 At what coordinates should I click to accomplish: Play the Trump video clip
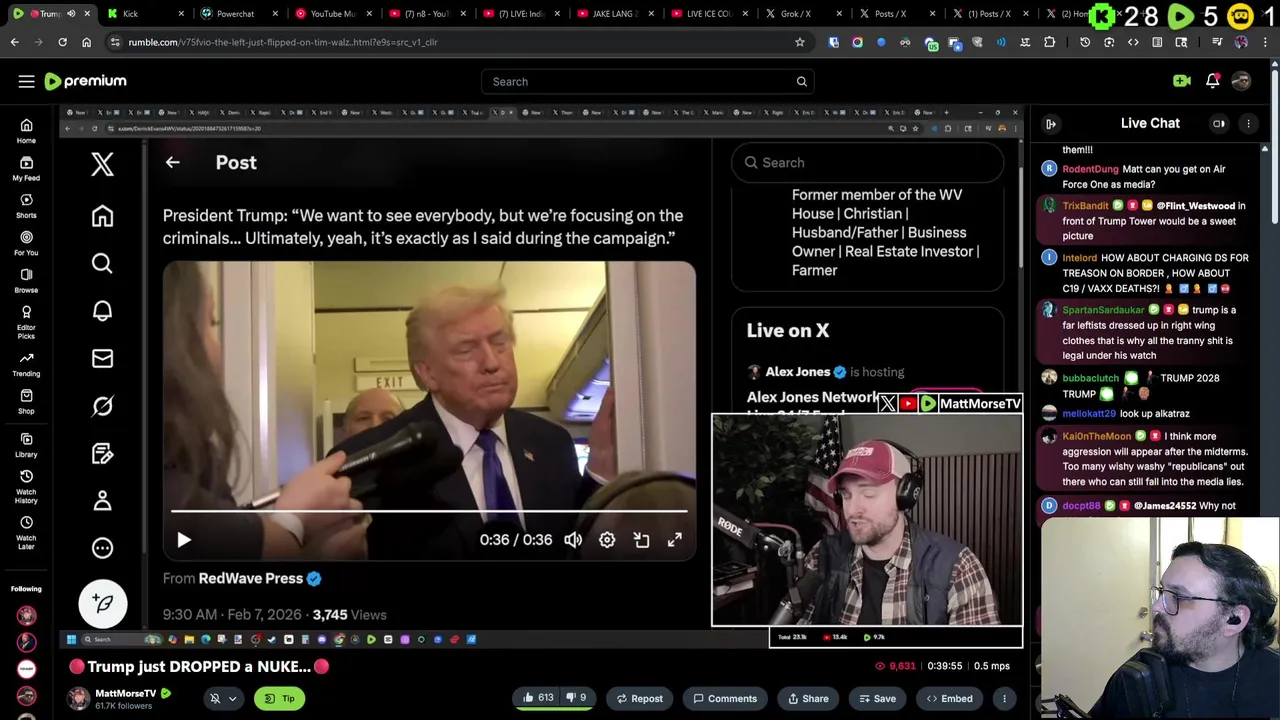(x=184, y=540)
